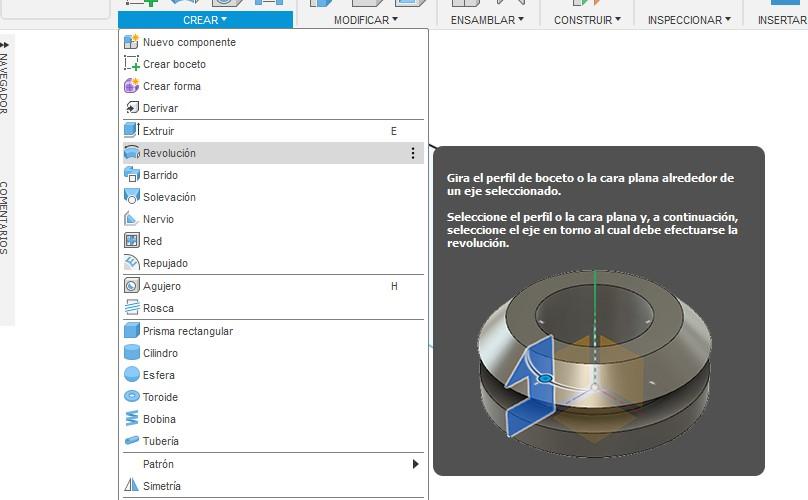The width and height of the screenshot is (808, 500).
Task: Expand the NAVEGADOR side panel
Action: (4, 82)
